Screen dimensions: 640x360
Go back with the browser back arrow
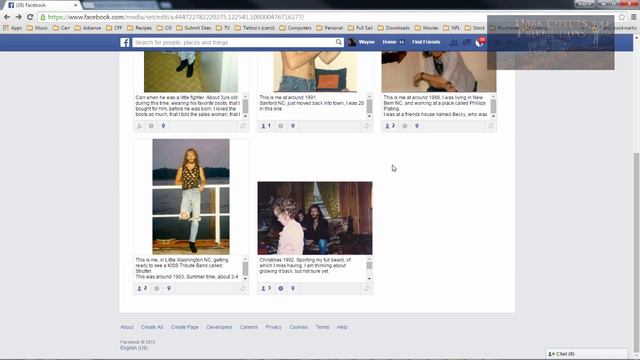pos(7,17)
